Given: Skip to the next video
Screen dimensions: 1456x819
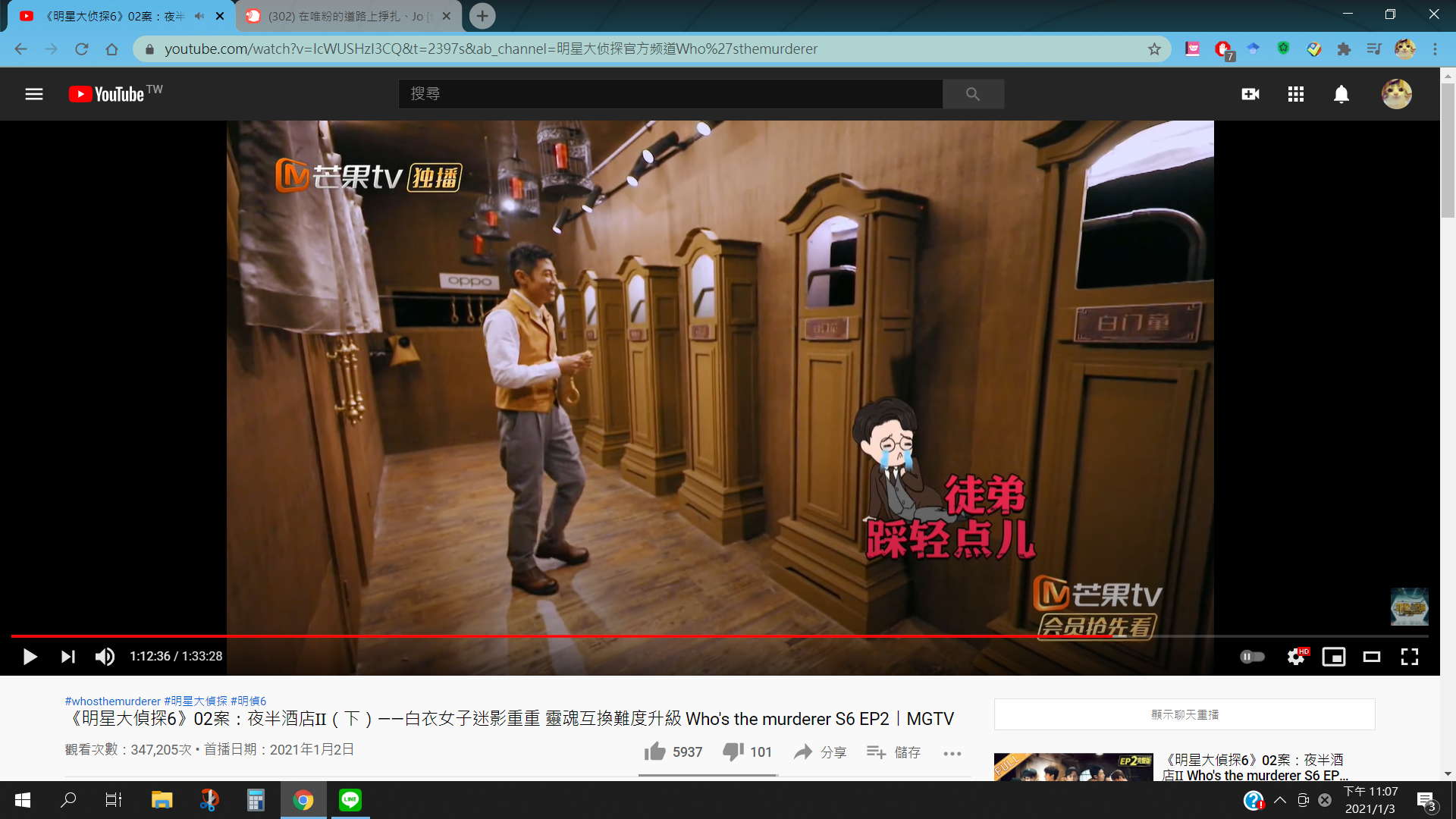Looking at the screenshot, I should click(x=68, y=657).
